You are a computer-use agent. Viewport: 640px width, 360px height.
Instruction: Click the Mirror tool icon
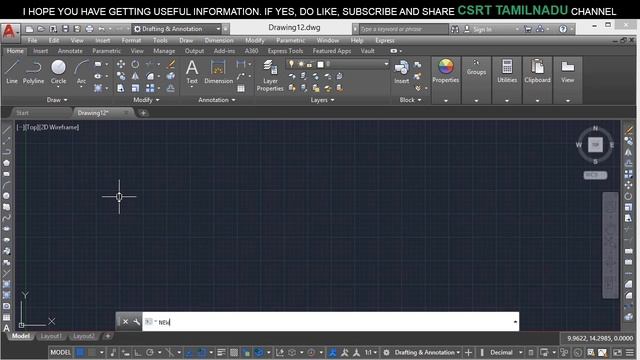(x=135, y=76)
